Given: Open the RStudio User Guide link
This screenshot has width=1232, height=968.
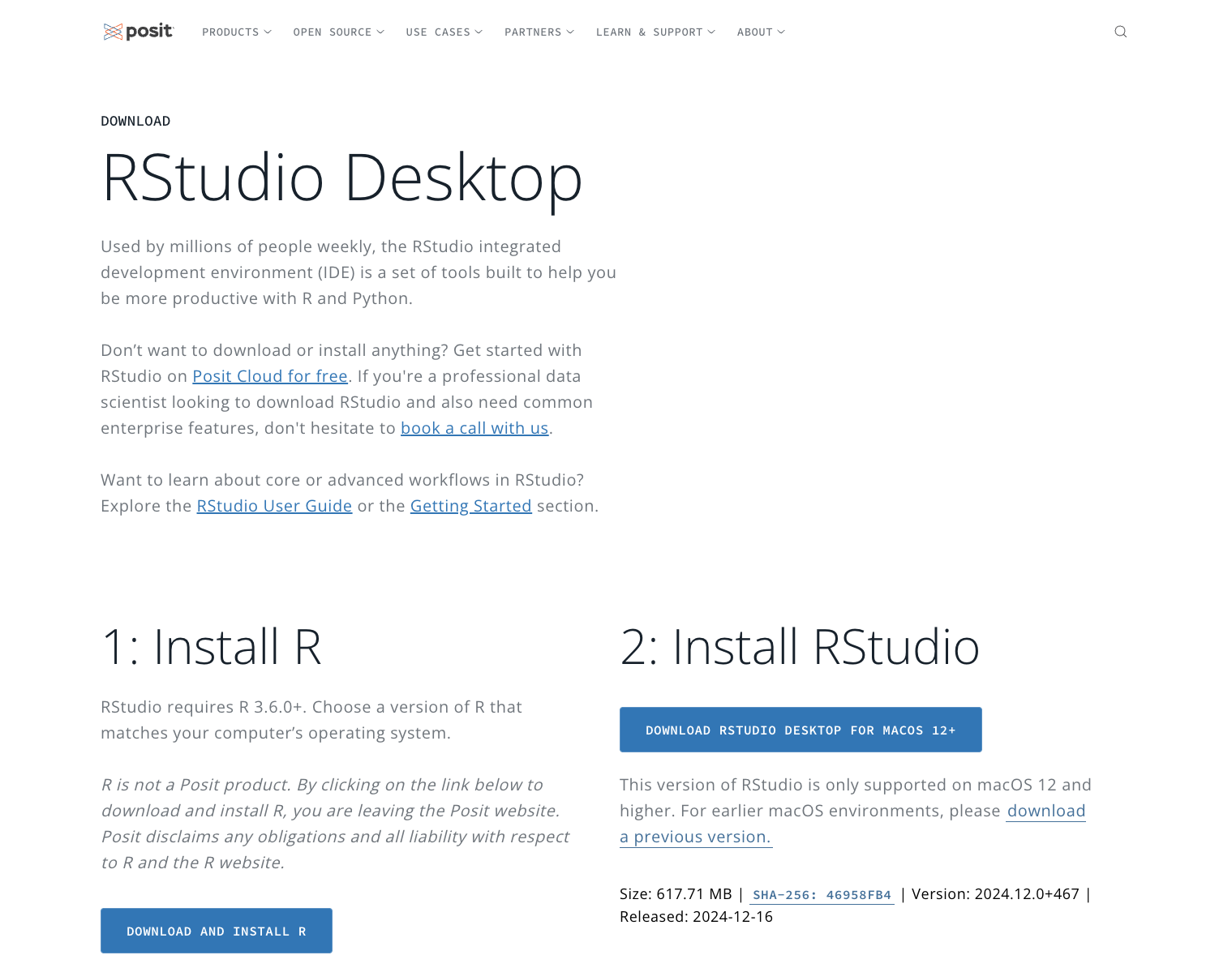Looking at the screenshot, I should [x=274, y=506].
